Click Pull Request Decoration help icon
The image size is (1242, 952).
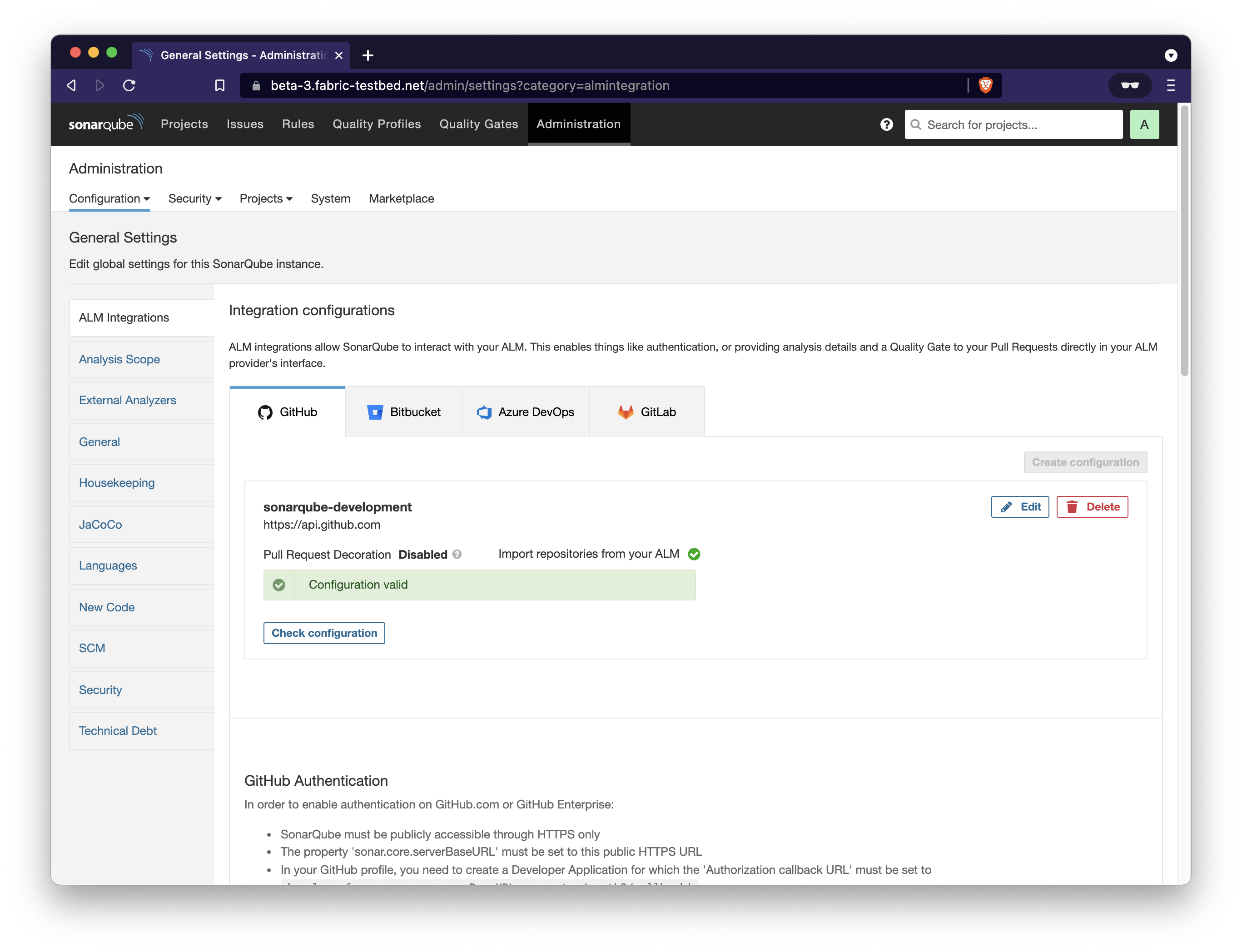(x=457, y=554)
